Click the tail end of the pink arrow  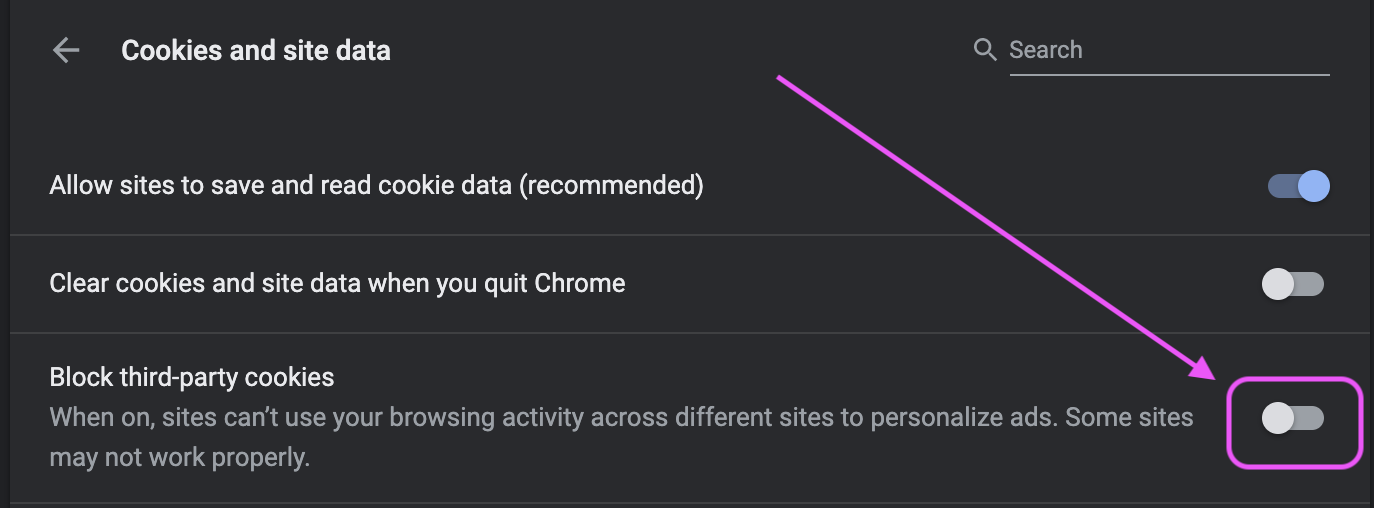click(781, 79)
